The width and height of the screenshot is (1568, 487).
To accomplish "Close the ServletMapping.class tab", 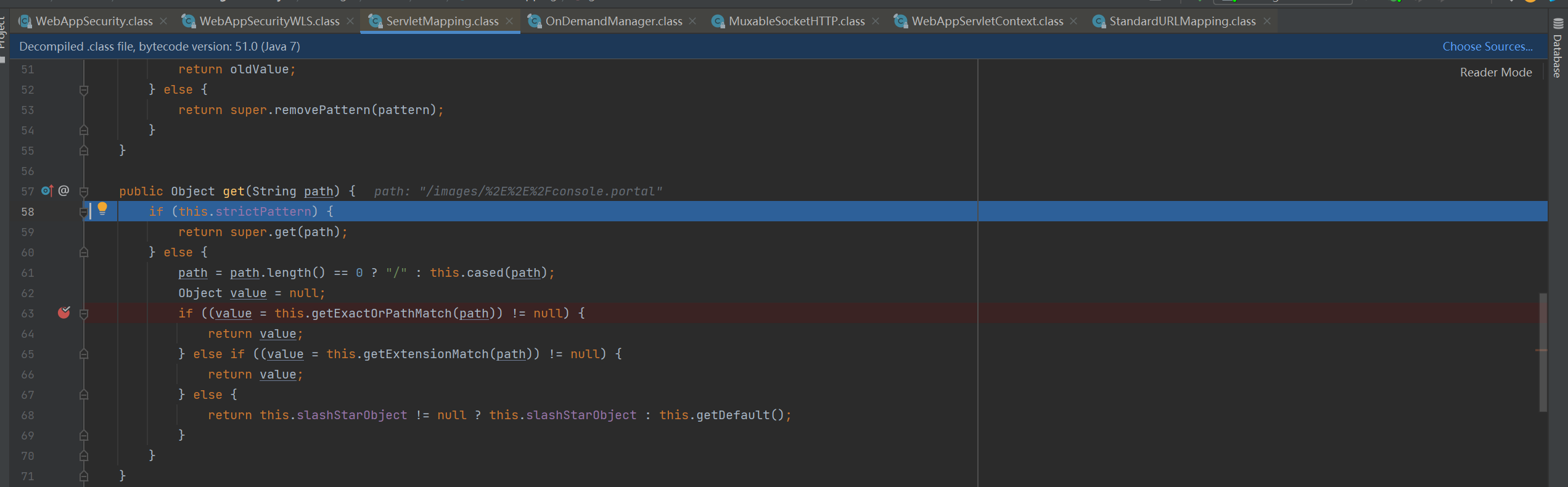I will click(509, 21).
